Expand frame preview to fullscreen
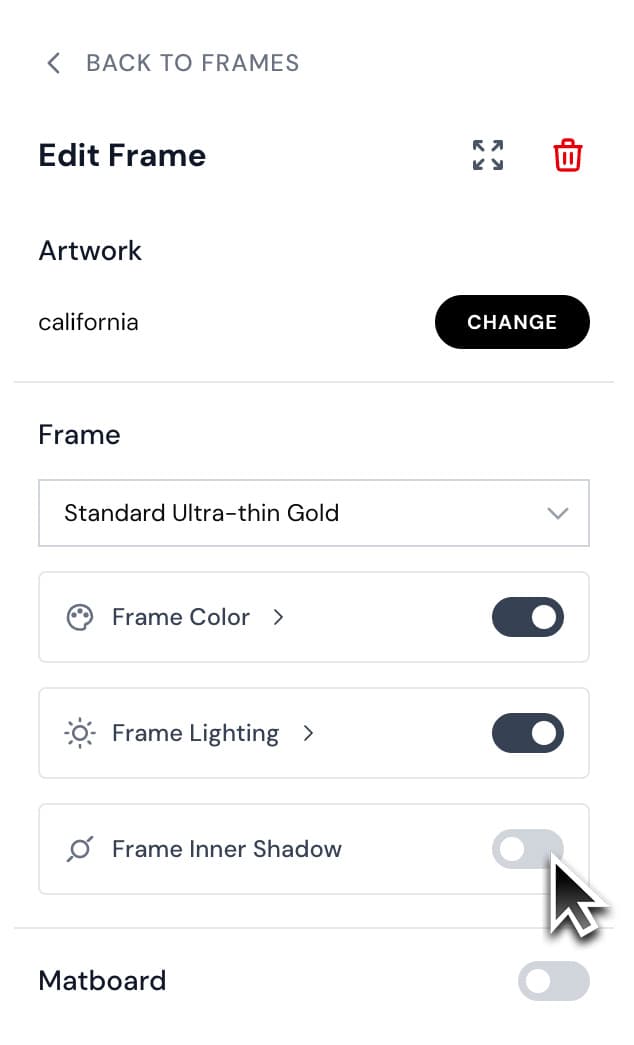Screen dimensions: 634x1045 pyautogui.click(x=487, y=155)
